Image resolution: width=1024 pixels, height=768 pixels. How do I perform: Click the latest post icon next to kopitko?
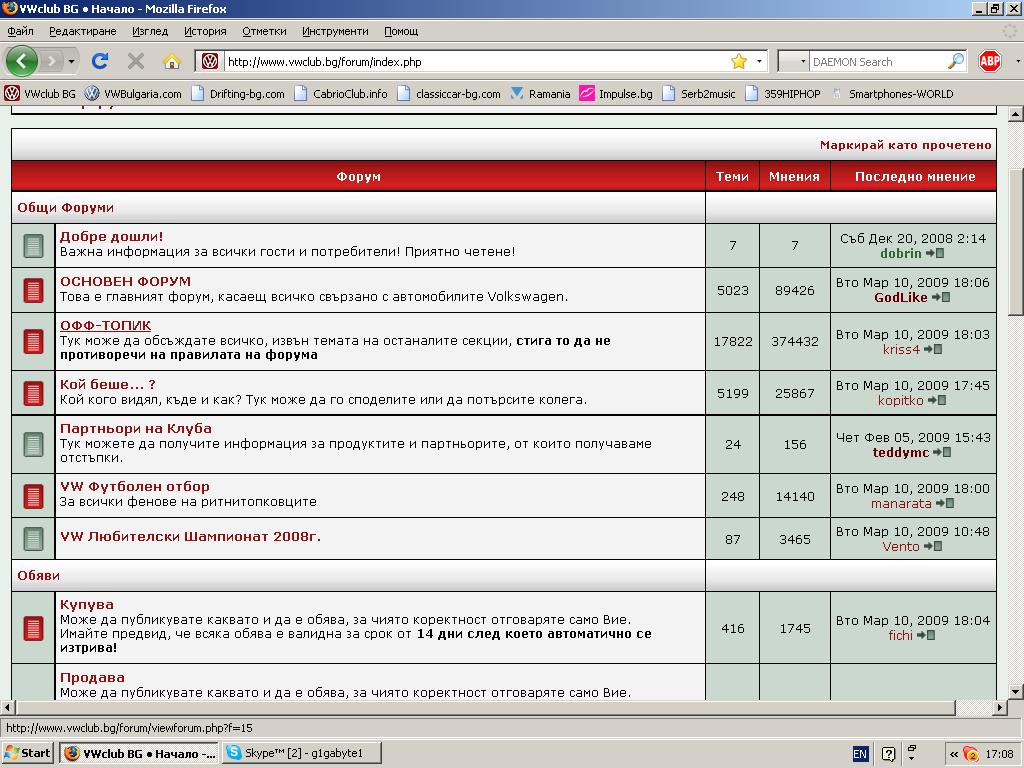[937, 400]
